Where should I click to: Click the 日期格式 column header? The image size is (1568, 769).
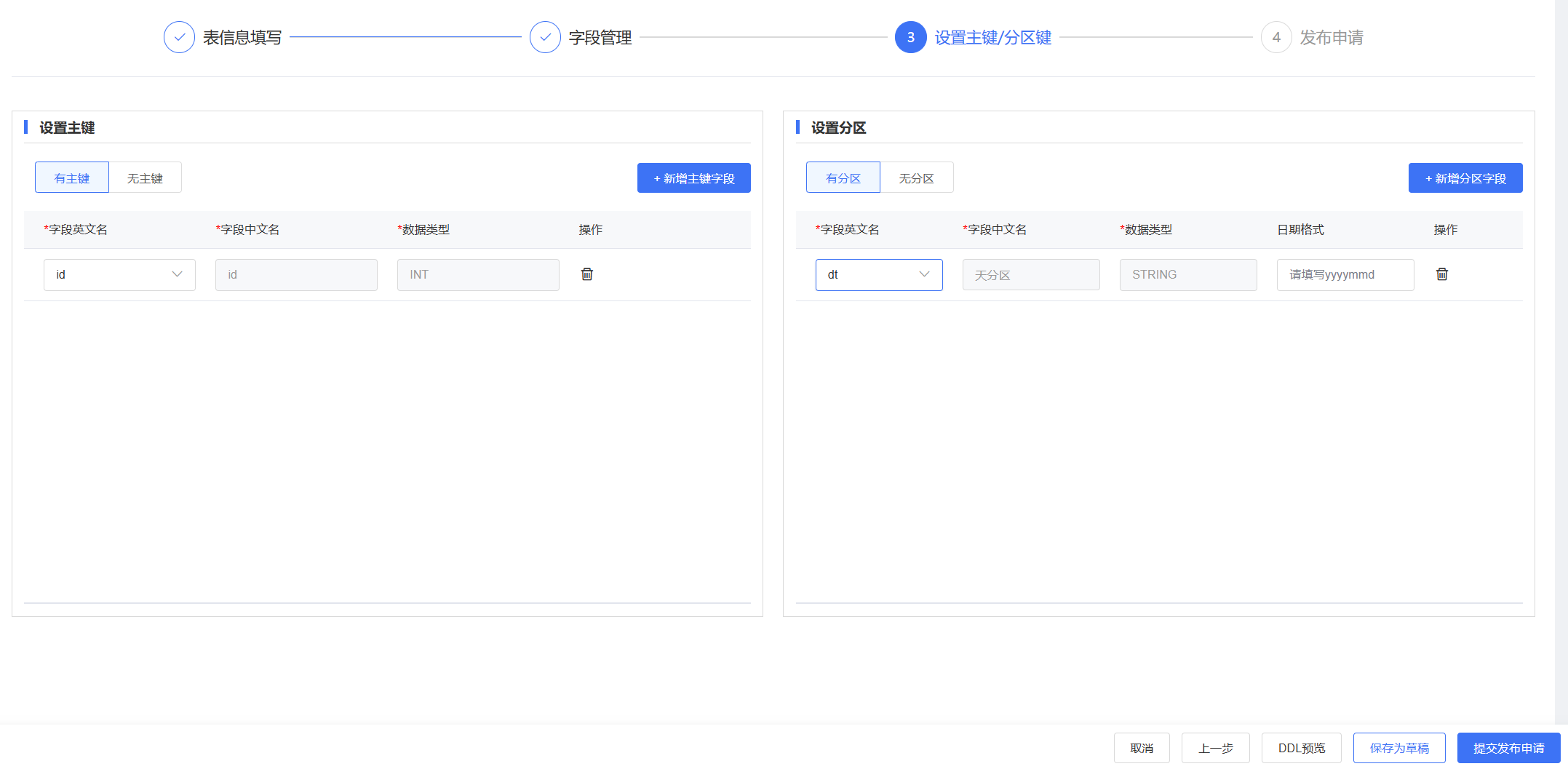[x=1301, y=230]
